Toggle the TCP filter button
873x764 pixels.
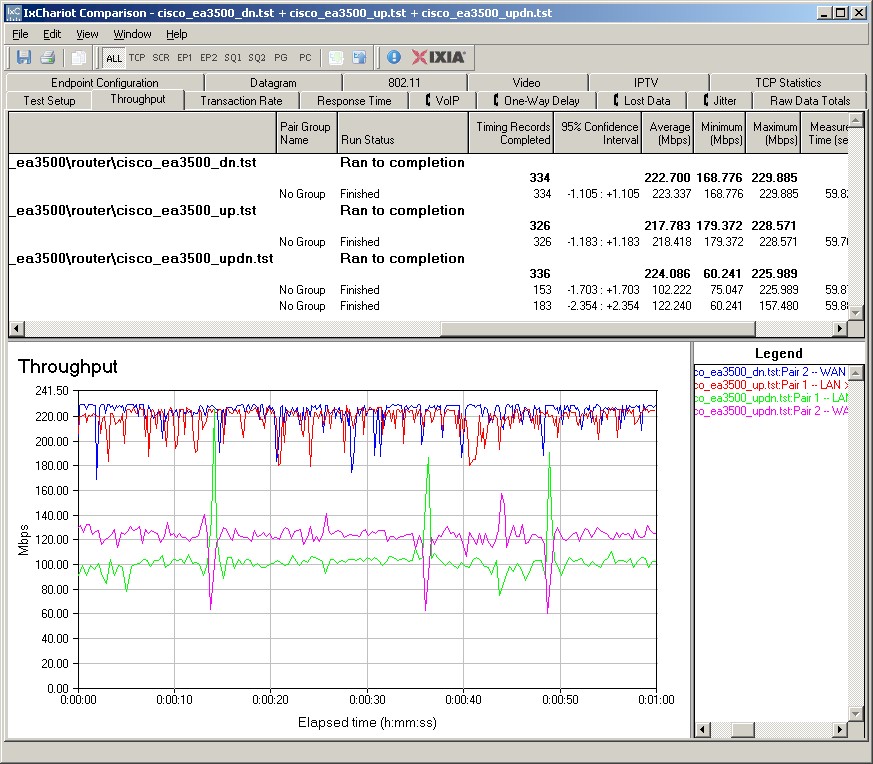[x=137, y=57]
